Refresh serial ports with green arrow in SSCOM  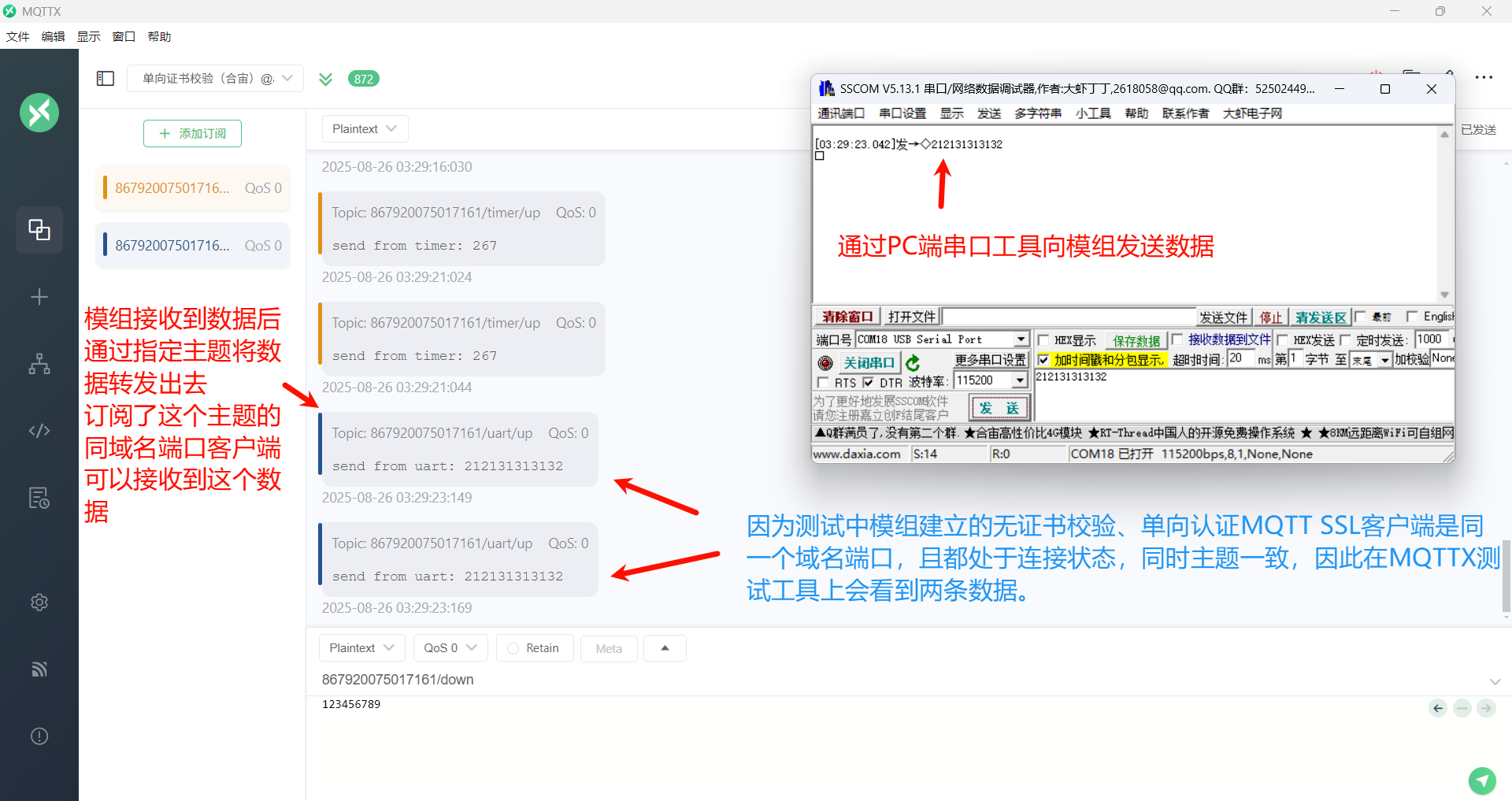(913, 363)
